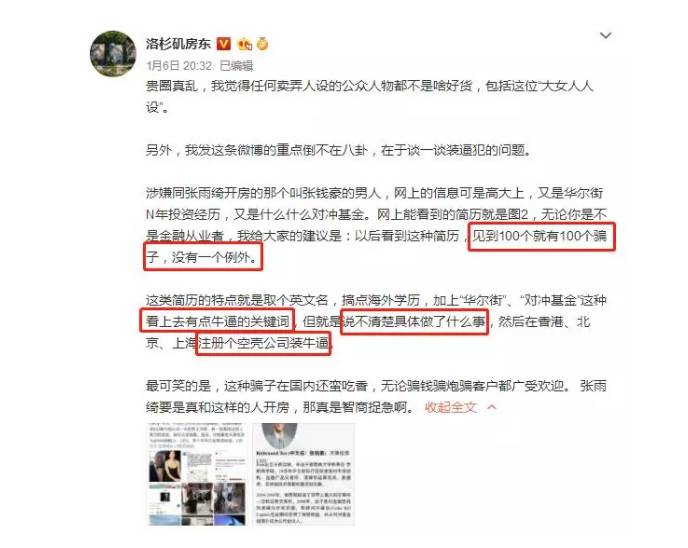Viewport: 688px width, 548px height.
Task: Click the 收起全文 link
Action: click(451, 407)
